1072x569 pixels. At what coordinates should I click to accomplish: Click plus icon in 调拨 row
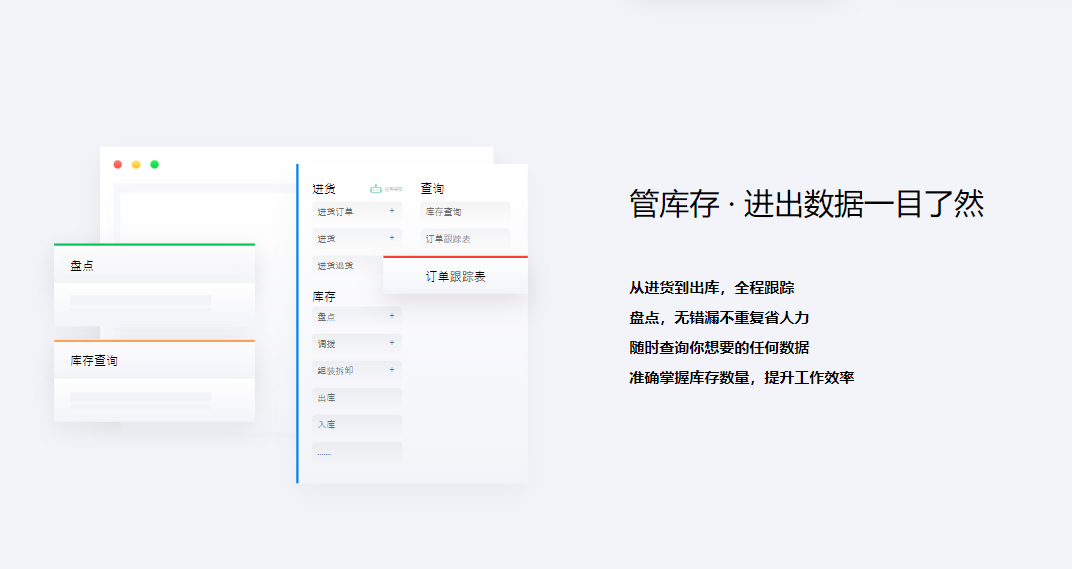point(392,343)
